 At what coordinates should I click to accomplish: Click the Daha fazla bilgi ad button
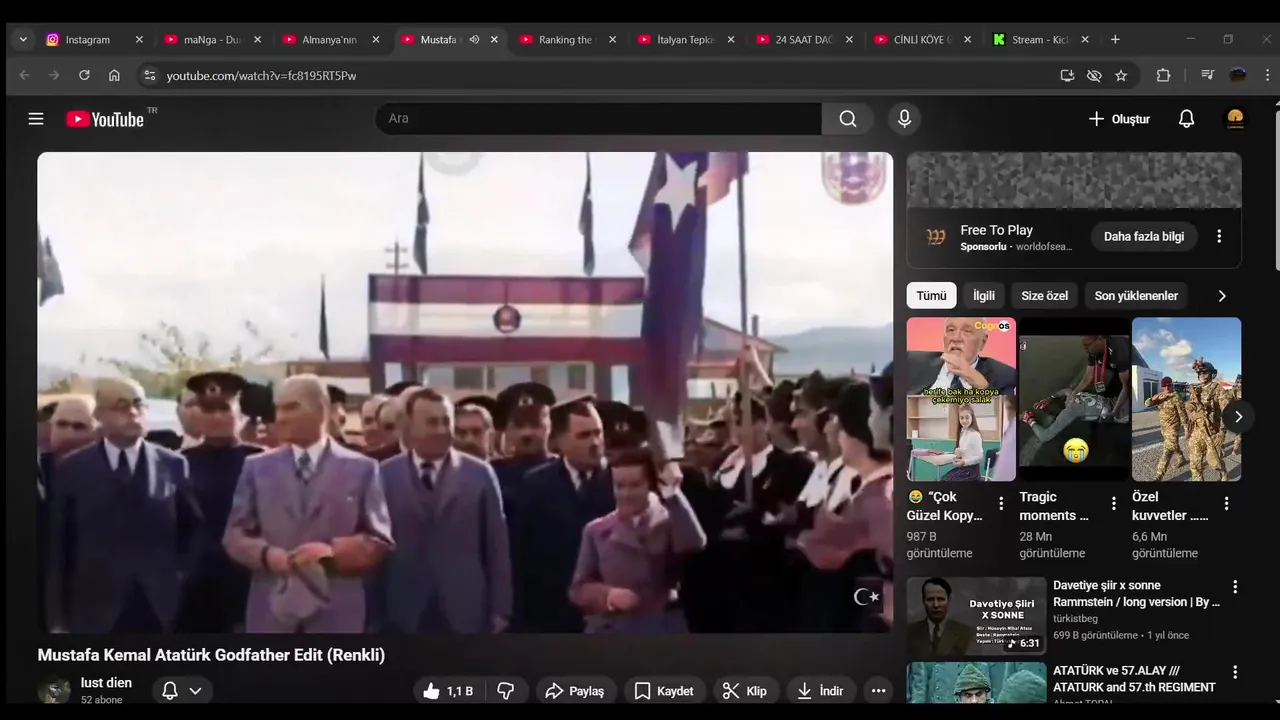point(1144,237)
